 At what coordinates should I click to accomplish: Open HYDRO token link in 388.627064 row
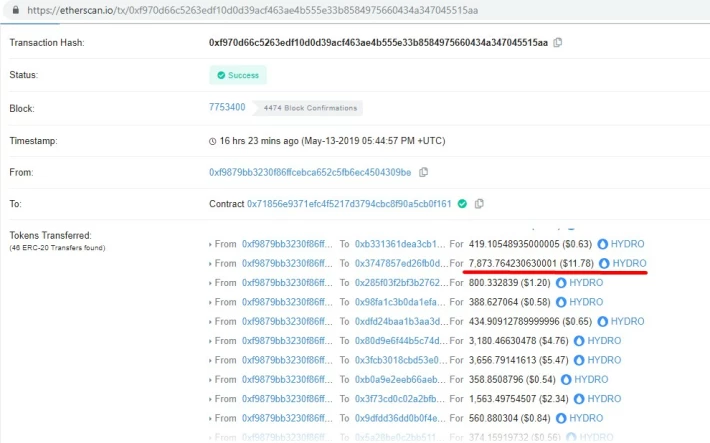point(586,302)
